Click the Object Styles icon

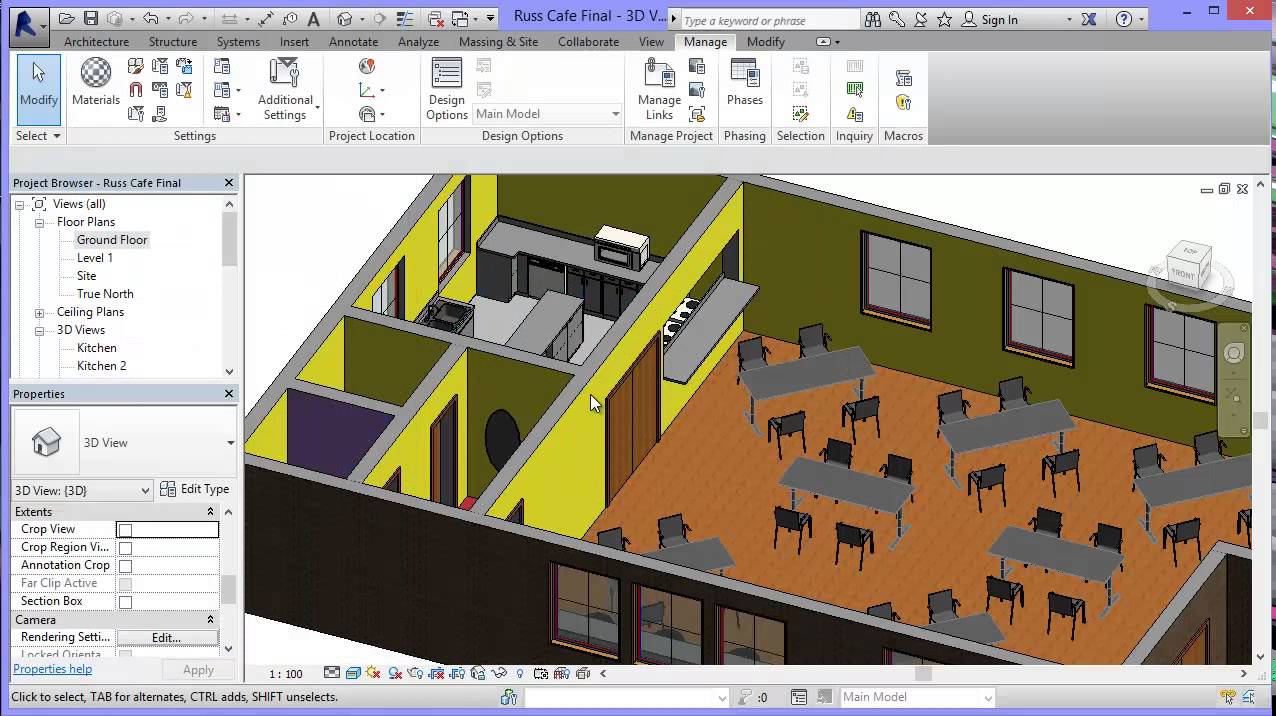pyautogui.click(x=136, y=66)
